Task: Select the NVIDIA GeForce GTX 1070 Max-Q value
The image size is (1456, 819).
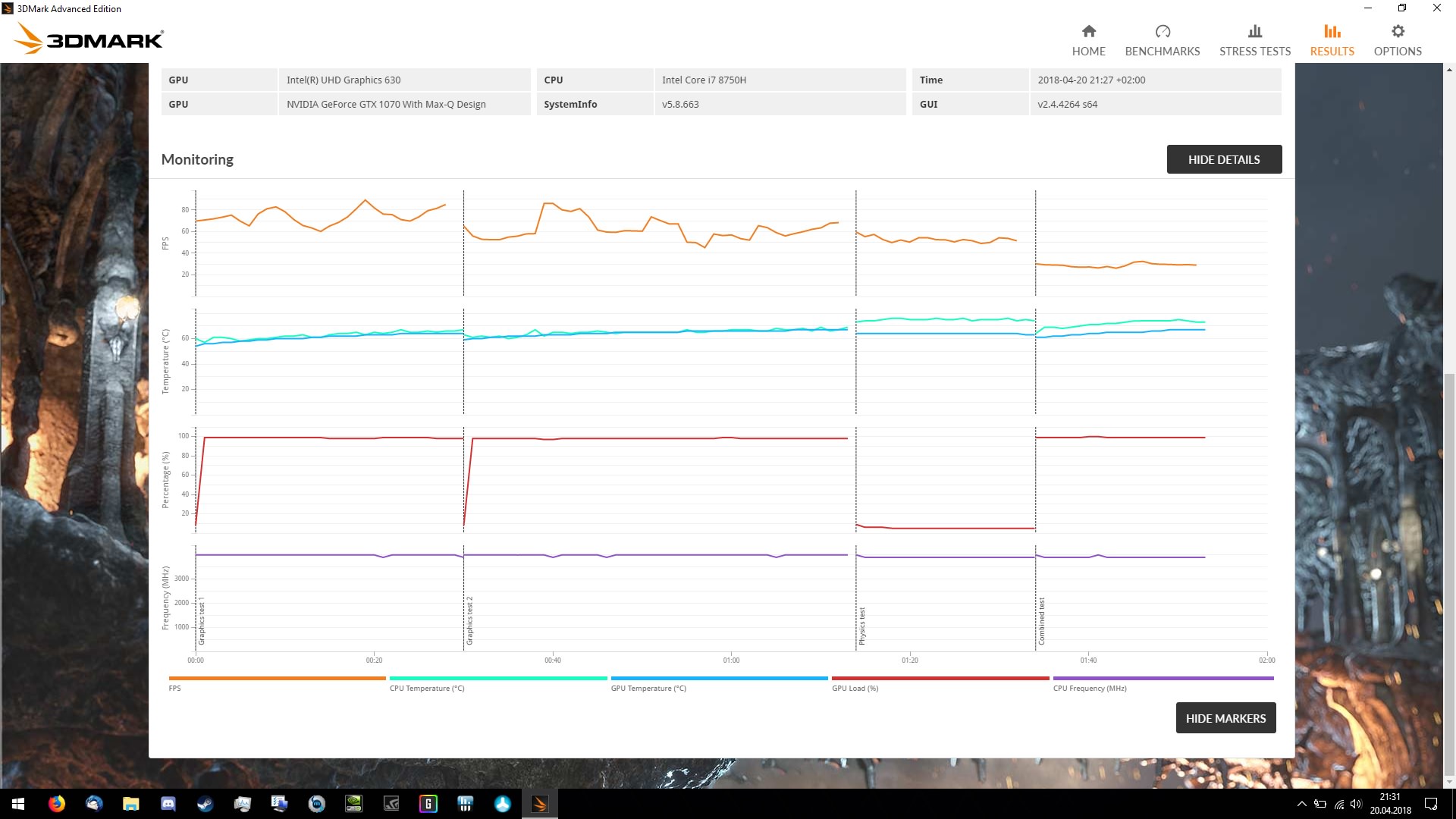Action: coord(386,104)
